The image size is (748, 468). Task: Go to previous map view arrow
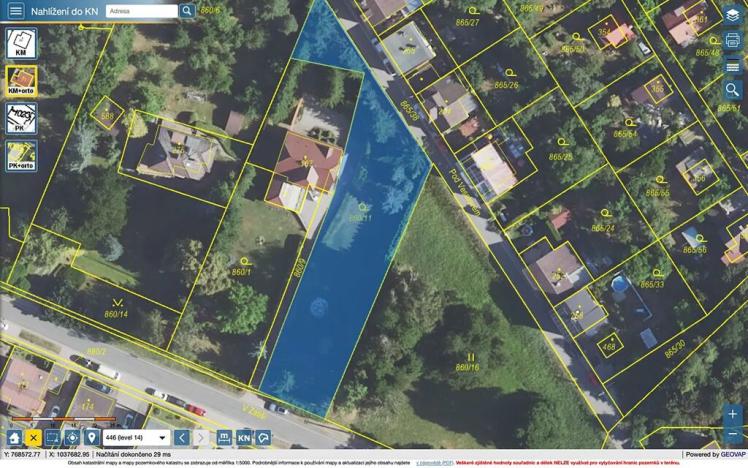click(182, 438)
